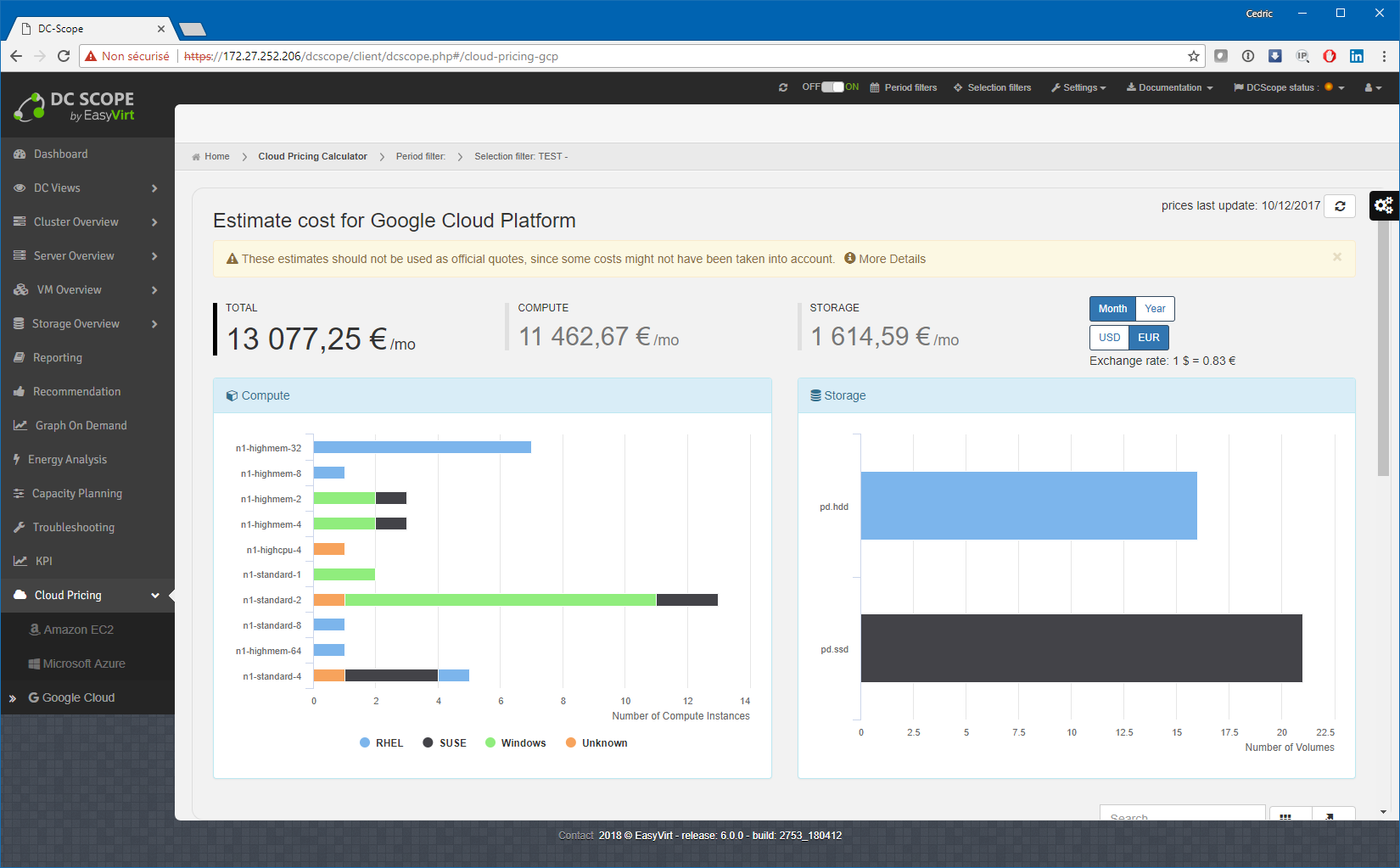Click the DC Scope logo
The height and width of the screenshot is (868, 1400).
(75, 106)
